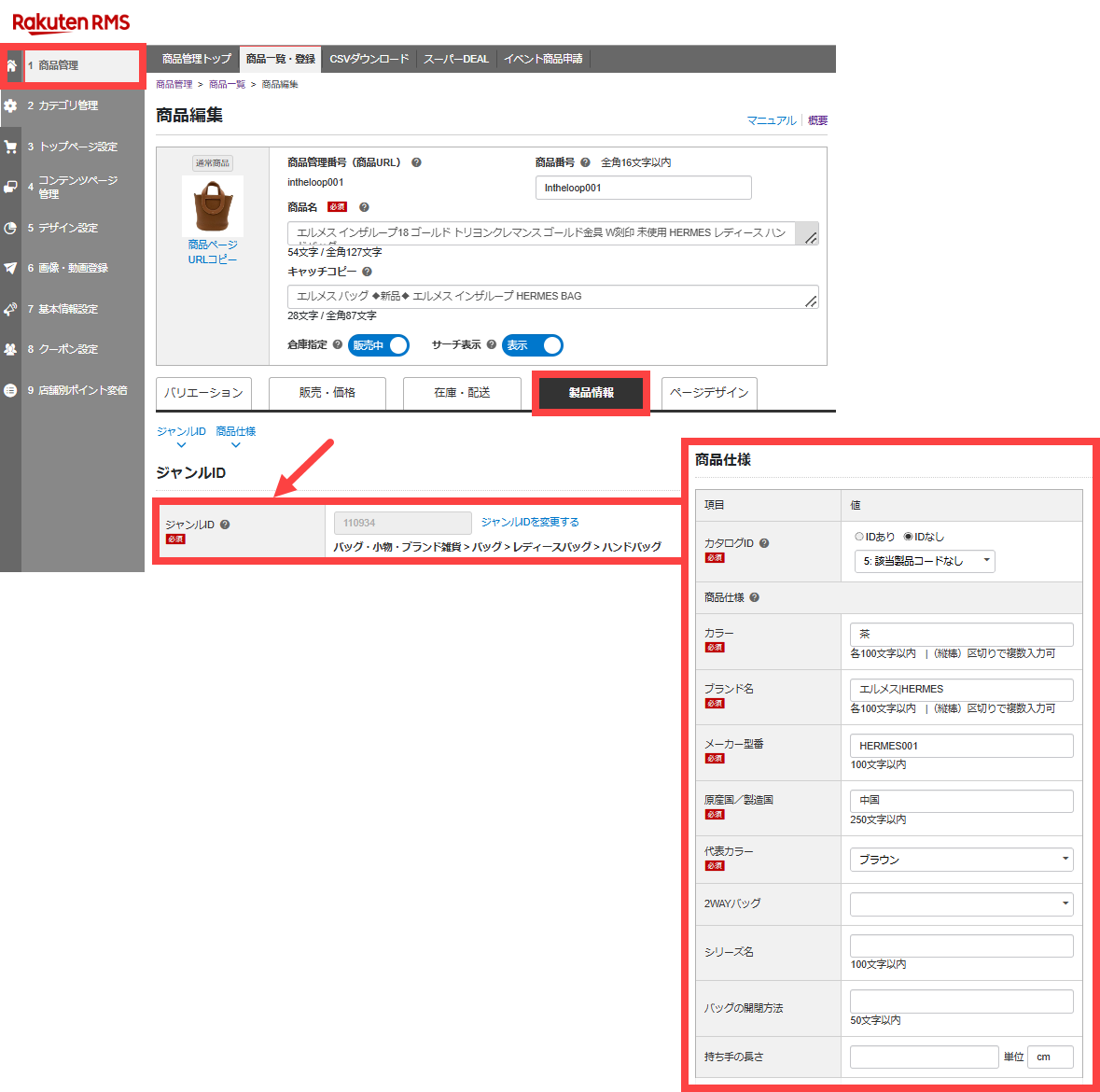The height and width of the screenshot is (1092, 1100).
Task: Click help icon next to 商品番号
Action: point(585,162)
